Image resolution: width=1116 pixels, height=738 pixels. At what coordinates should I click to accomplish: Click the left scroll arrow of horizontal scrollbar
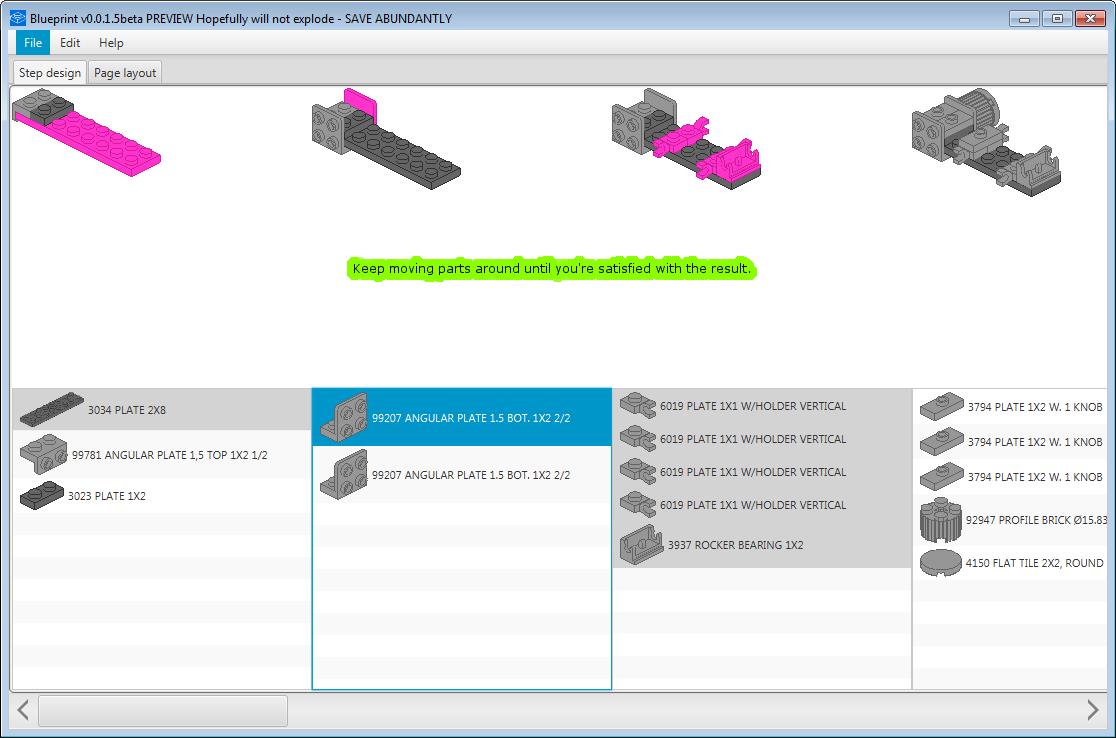click(23, 710)
